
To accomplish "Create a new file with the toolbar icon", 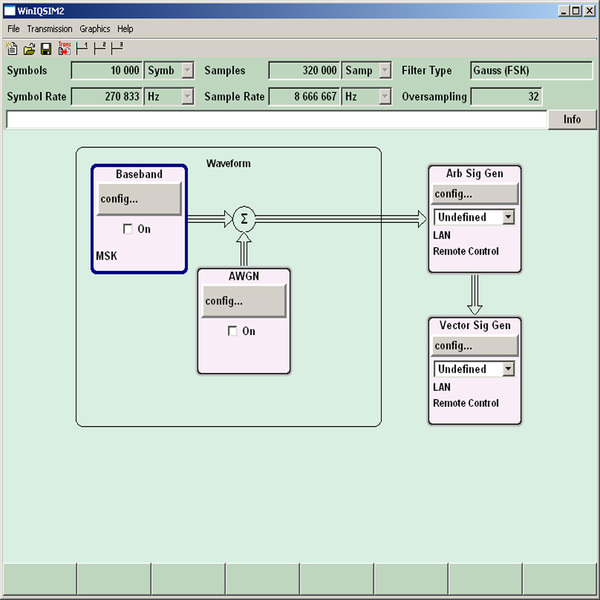I will coord(12,49).
